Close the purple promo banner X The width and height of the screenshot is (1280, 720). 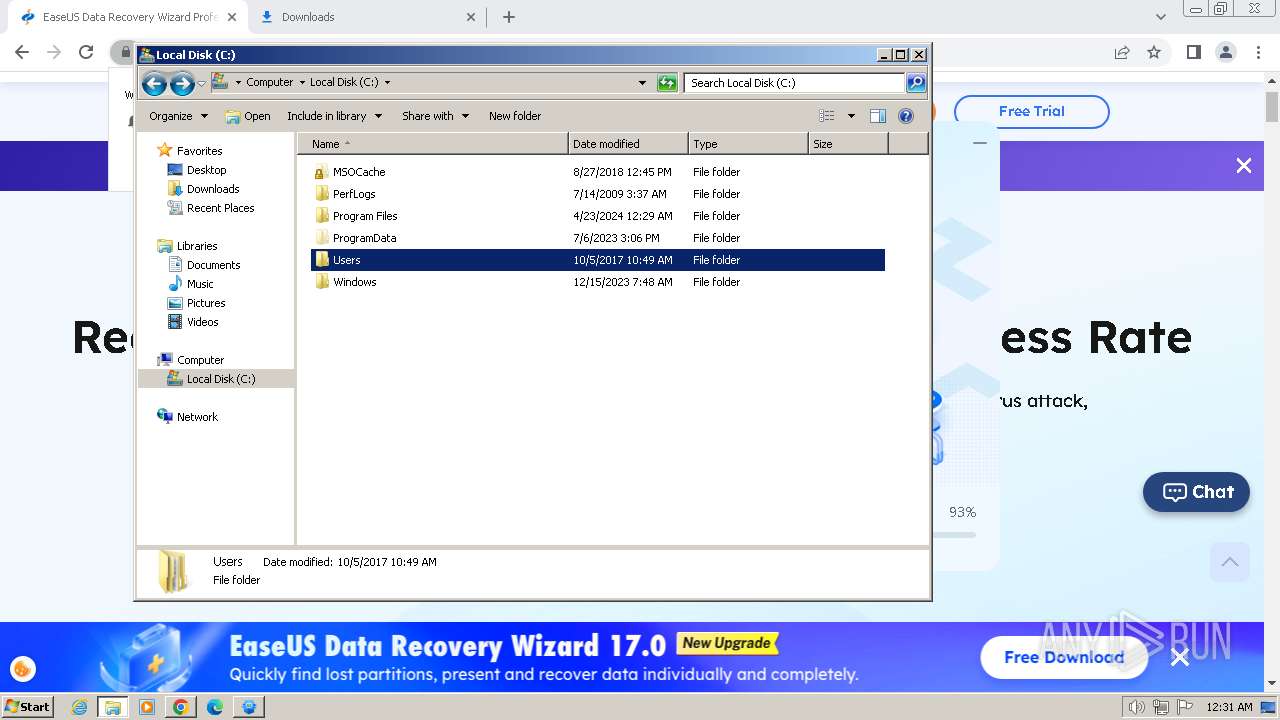pyautogui.click(x=1243, y=166)
